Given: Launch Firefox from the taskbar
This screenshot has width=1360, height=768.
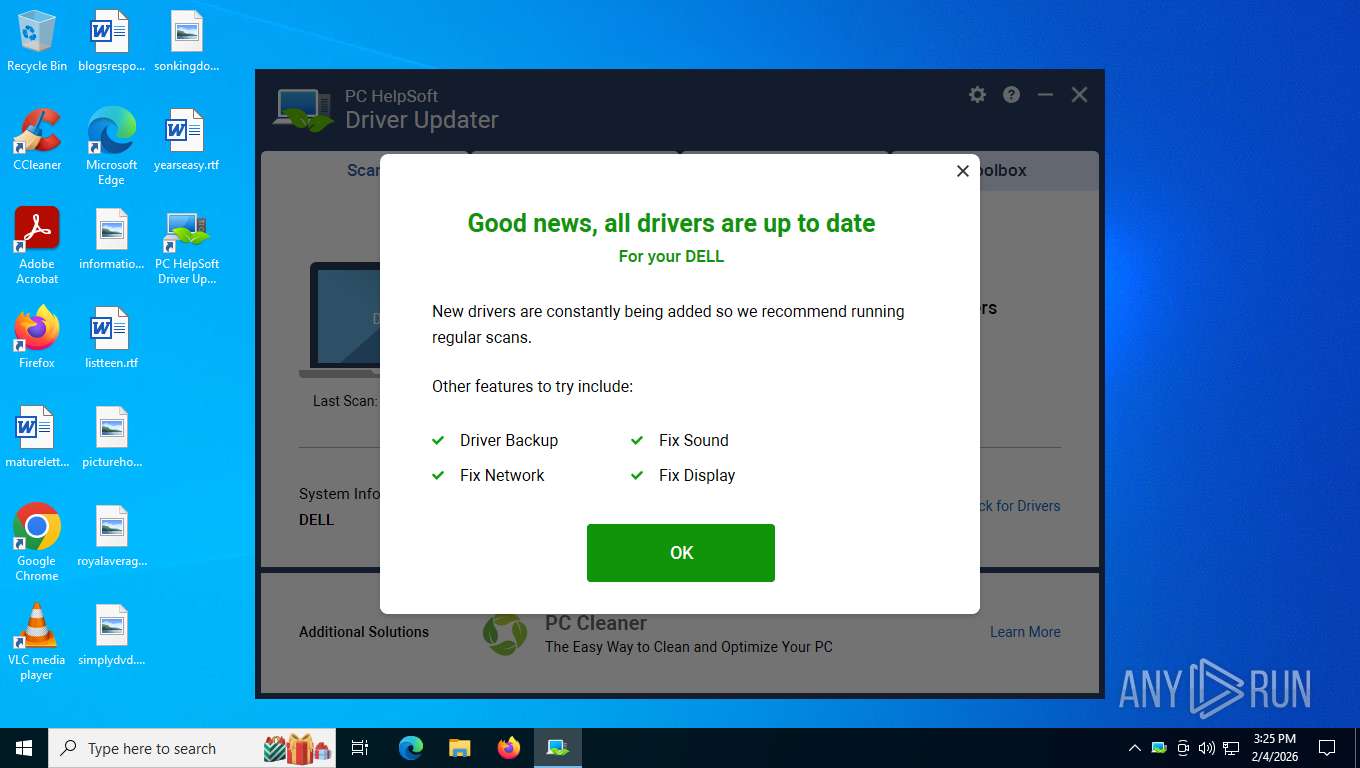Looking at the screenshot, I should pyautogui.click(x=508, y=748).
